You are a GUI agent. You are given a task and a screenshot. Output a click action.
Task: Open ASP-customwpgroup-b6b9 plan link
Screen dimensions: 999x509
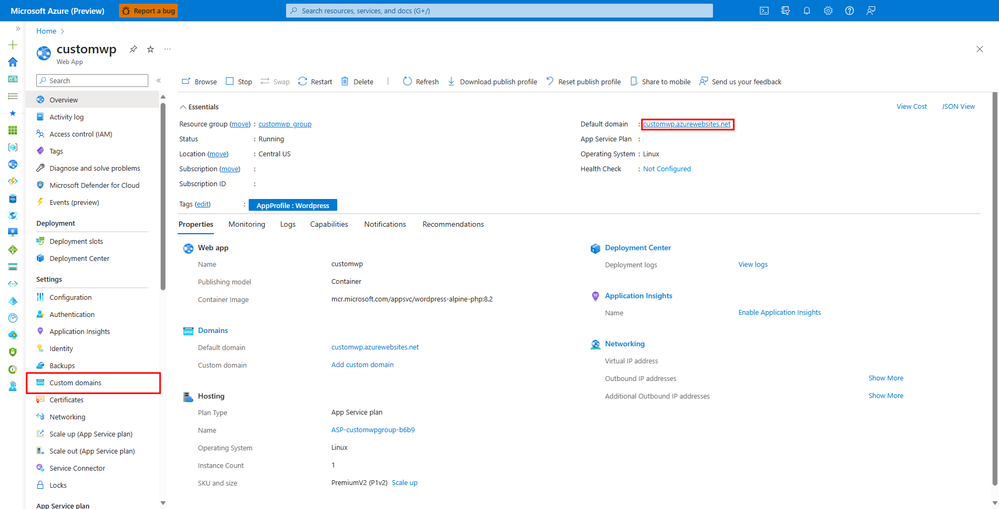pos(373,430)
